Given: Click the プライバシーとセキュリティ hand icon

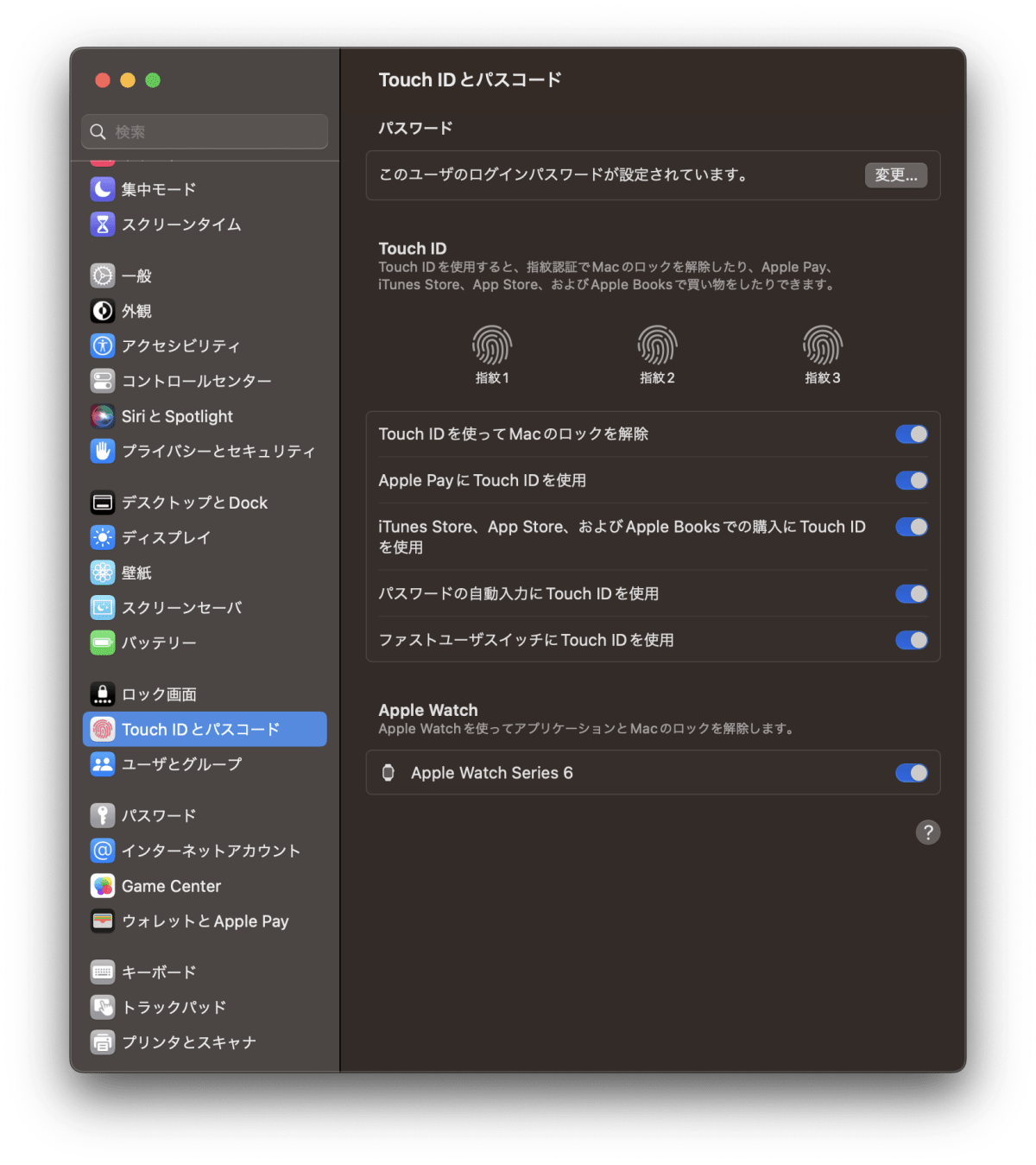Looking at the screenshot, I should pos(103,451).
